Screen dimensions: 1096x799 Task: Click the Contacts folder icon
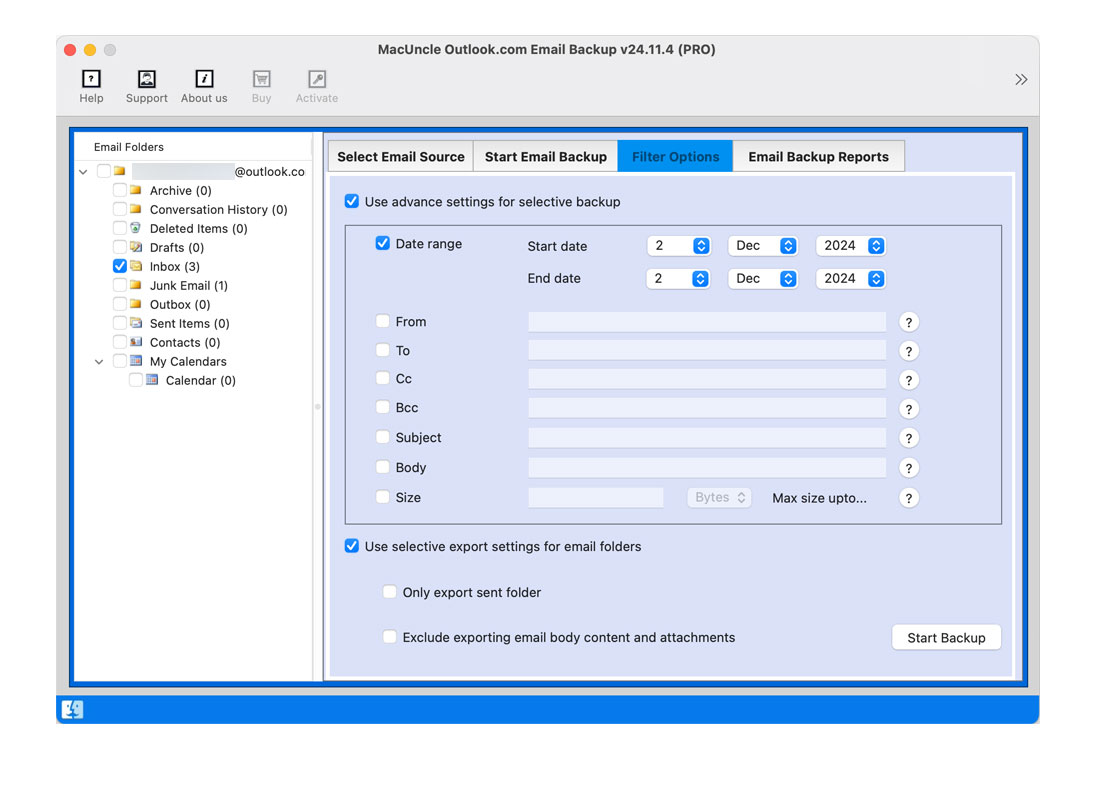tap(135, 342)
